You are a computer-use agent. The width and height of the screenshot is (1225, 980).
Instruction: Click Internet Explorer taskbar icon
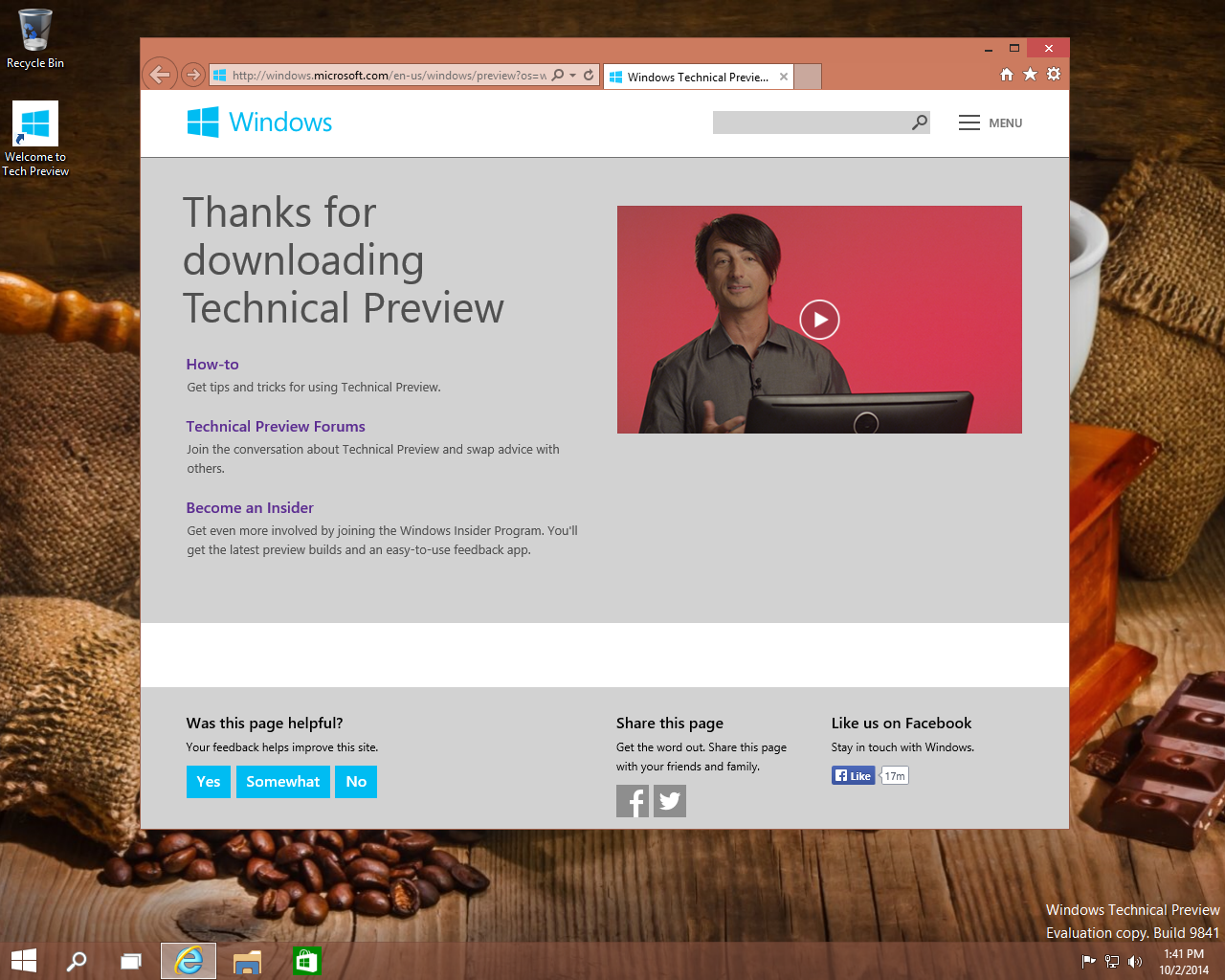click(189, 961)
